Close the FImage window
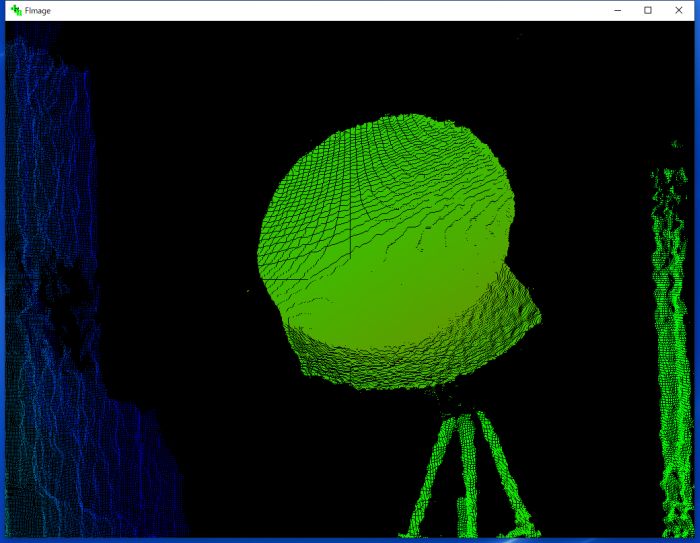The image size is (700, 543). (679, 10)
